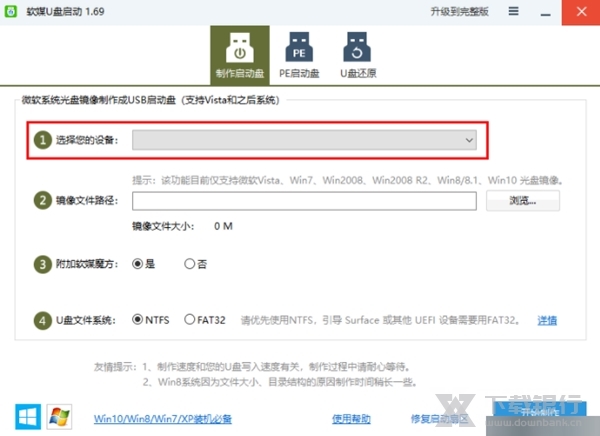
Task: Click the 镜像文件大小: label text
Action: (163, 226)
